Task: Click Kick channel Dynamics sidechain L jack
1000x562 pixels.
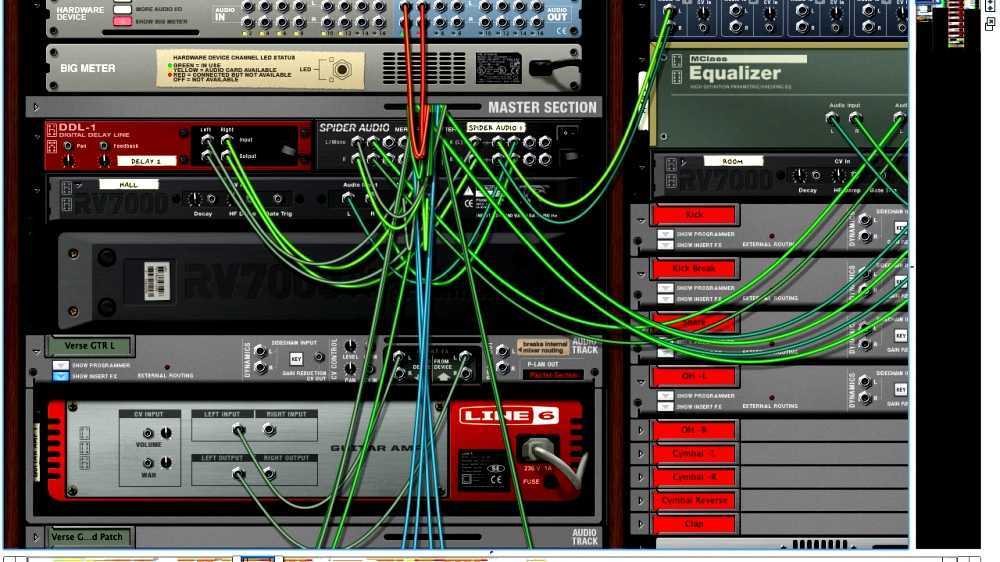Action: (864, 220)
